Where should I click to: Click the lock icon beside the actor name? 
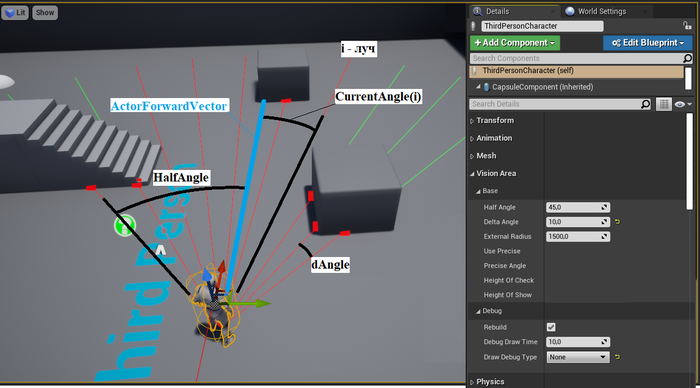click(x=687, y=26)
